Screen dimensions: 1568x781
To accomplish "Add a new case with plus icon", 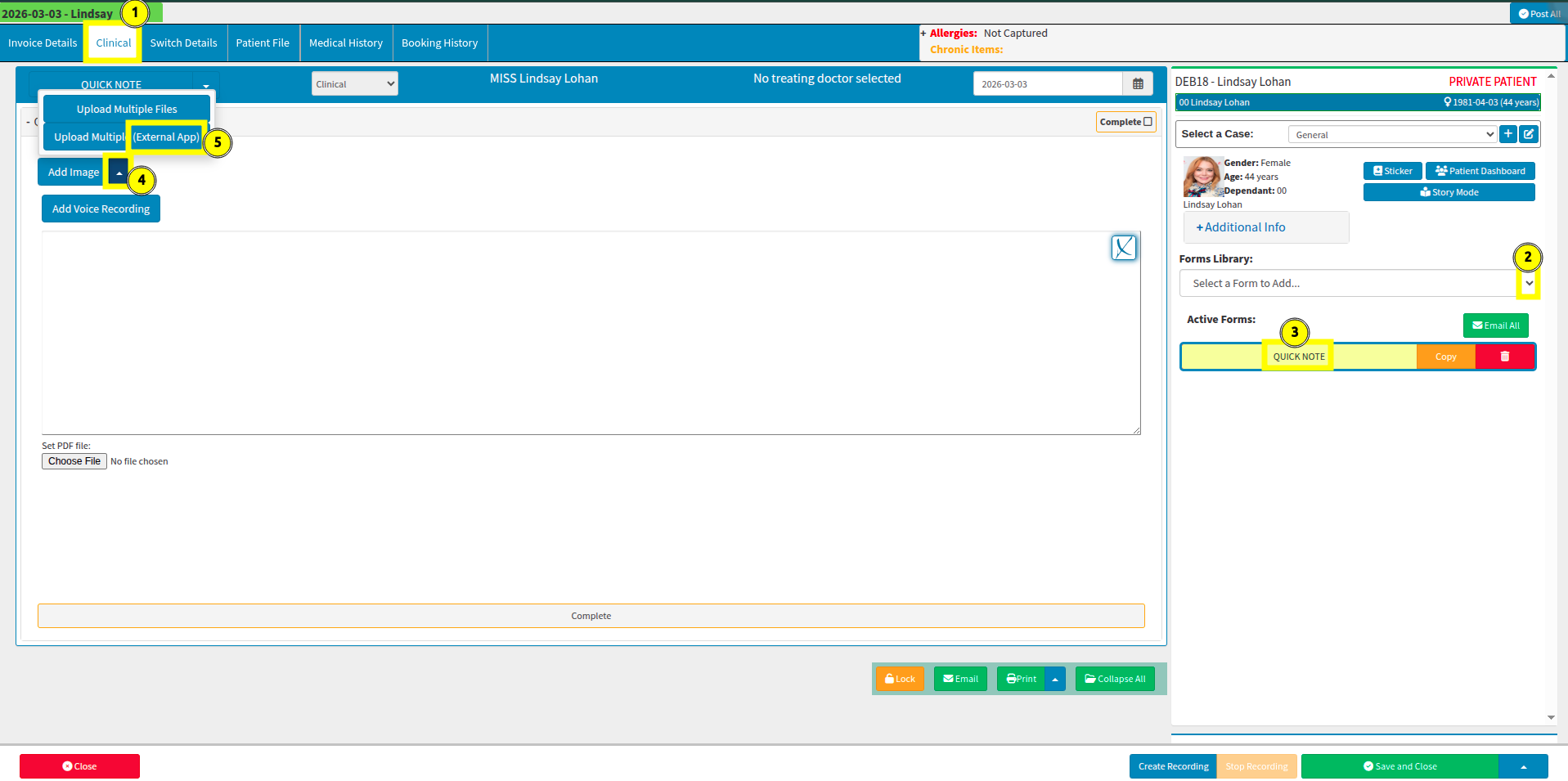I will point(1508,134).
